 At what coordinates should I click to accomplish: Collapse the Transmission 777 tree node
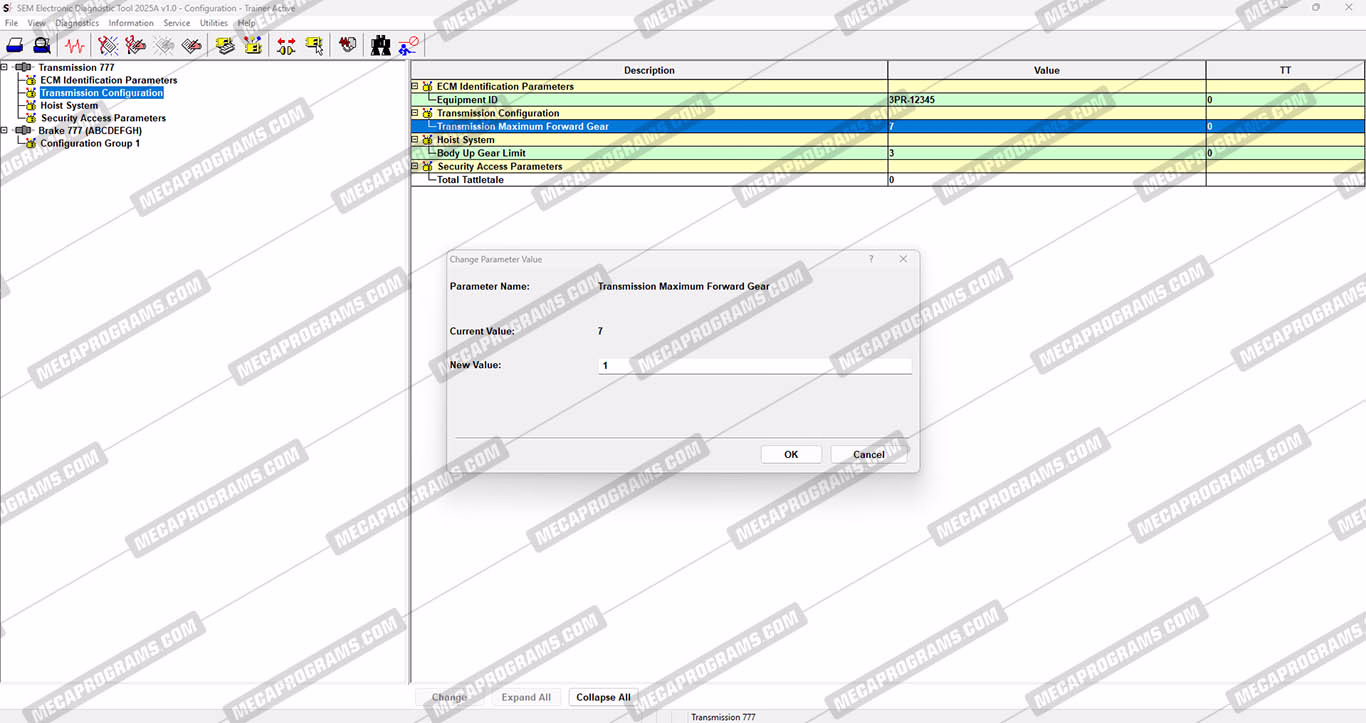click(5, 68)
